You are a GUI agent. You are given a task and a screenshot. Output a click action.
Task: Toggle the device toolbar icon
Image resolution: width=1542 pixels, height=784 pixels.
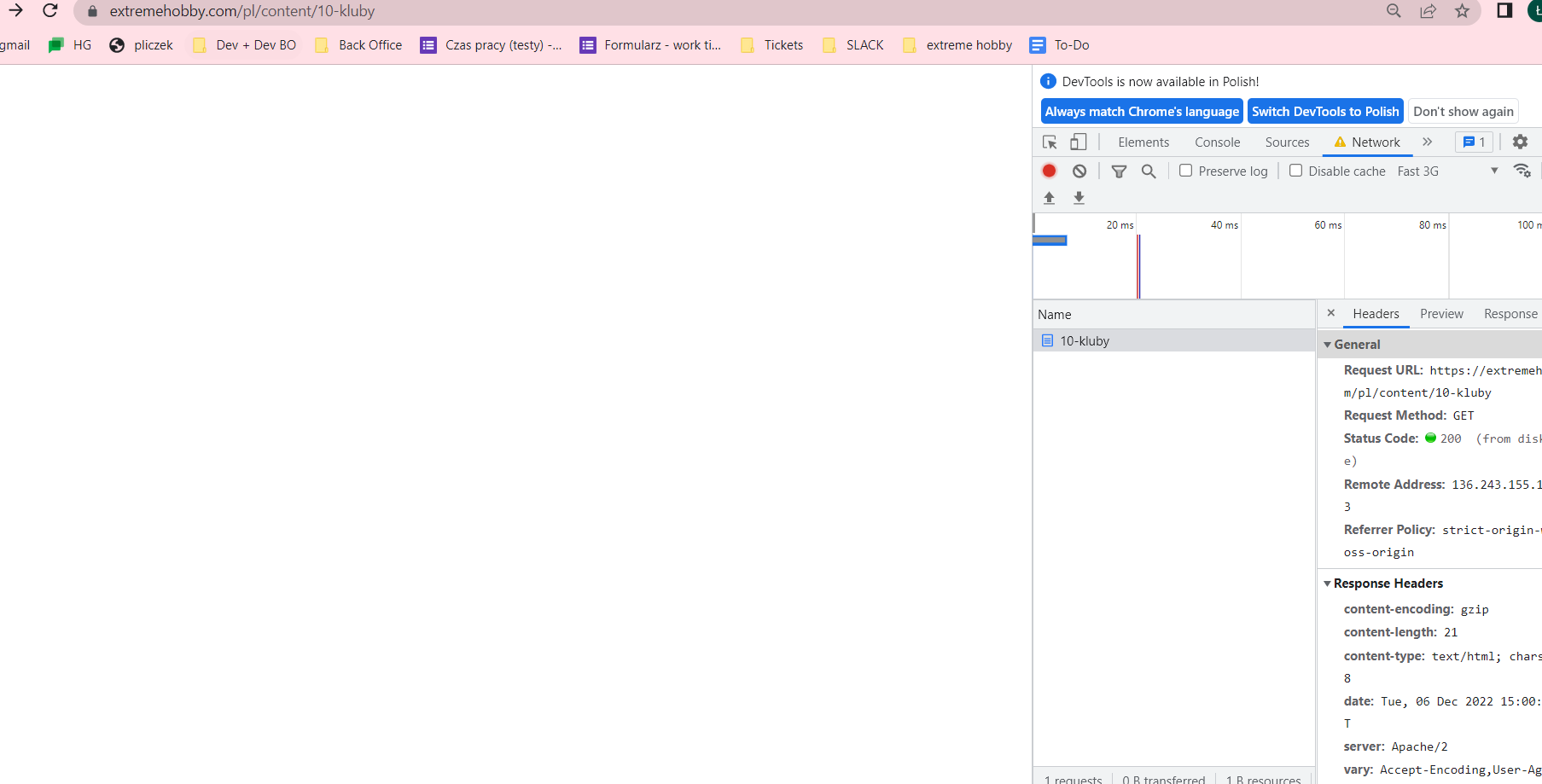(1079, 142)
